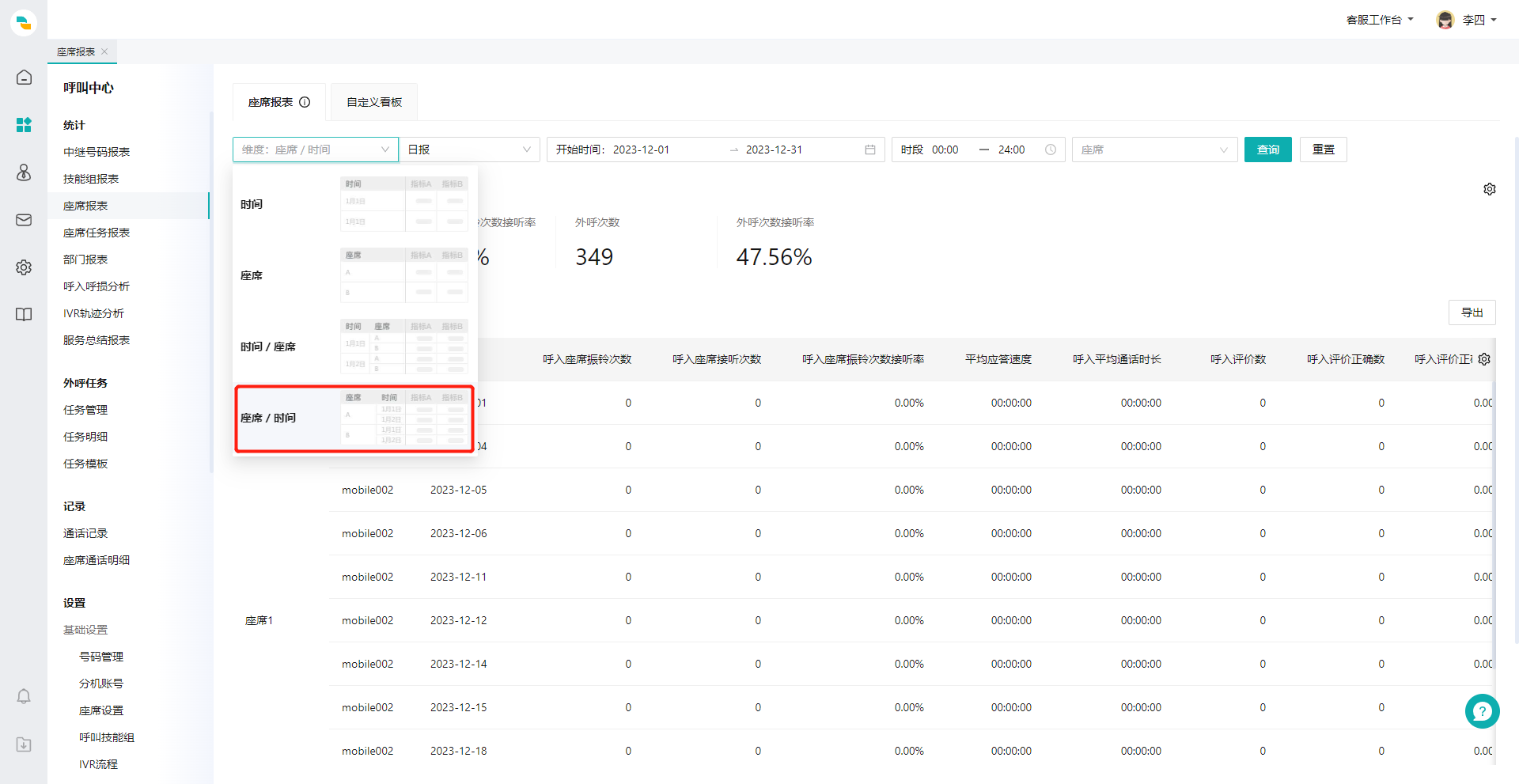This screenshot has height=784, width=1519.
Task: Click the 查询 search button
Action: pyautogui.click(x=1268, y=150)
